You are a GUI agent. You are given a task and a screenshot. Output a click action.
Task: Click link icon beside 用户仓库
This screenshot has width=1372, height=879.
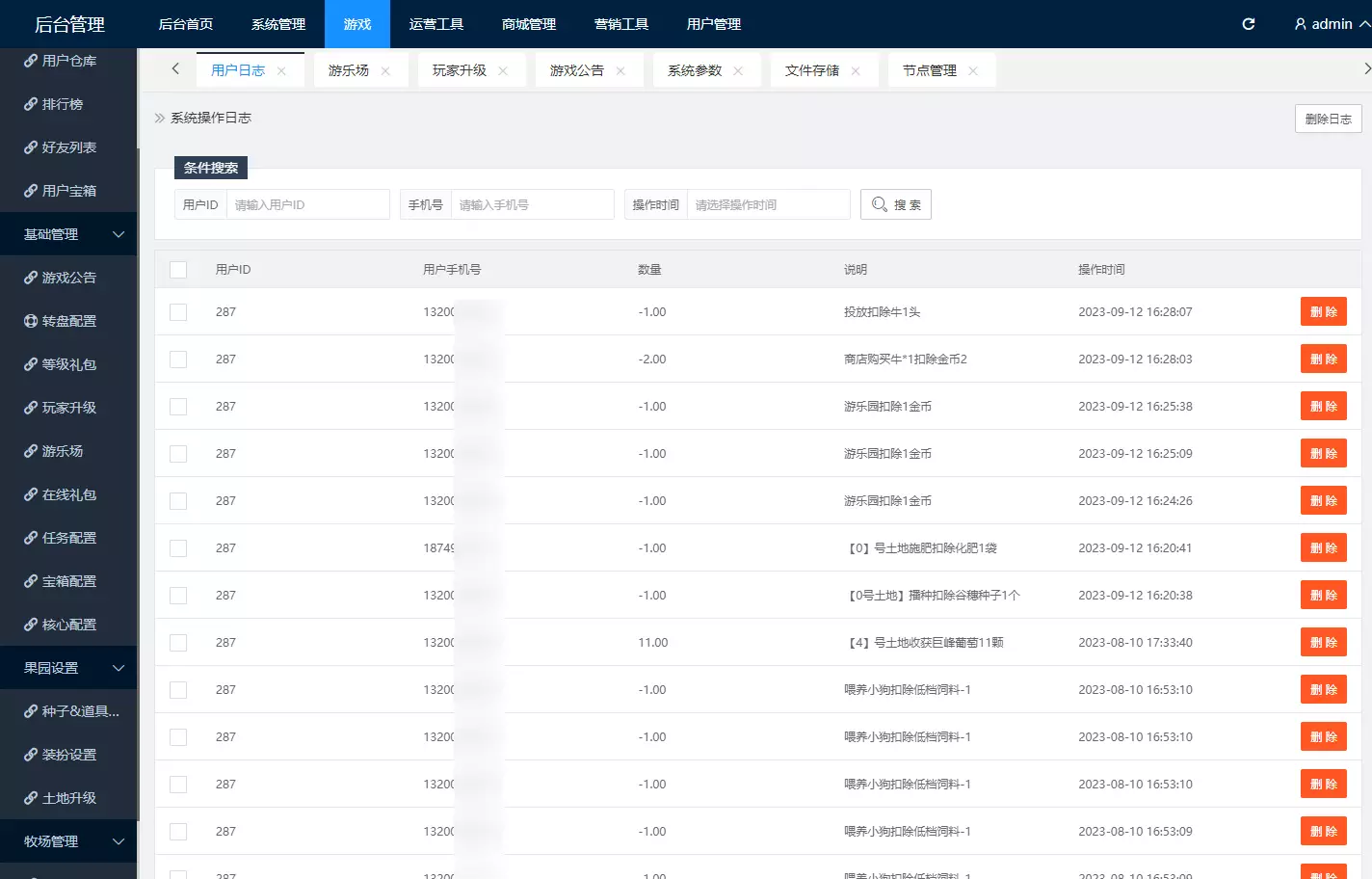click(x=31, y=61)
